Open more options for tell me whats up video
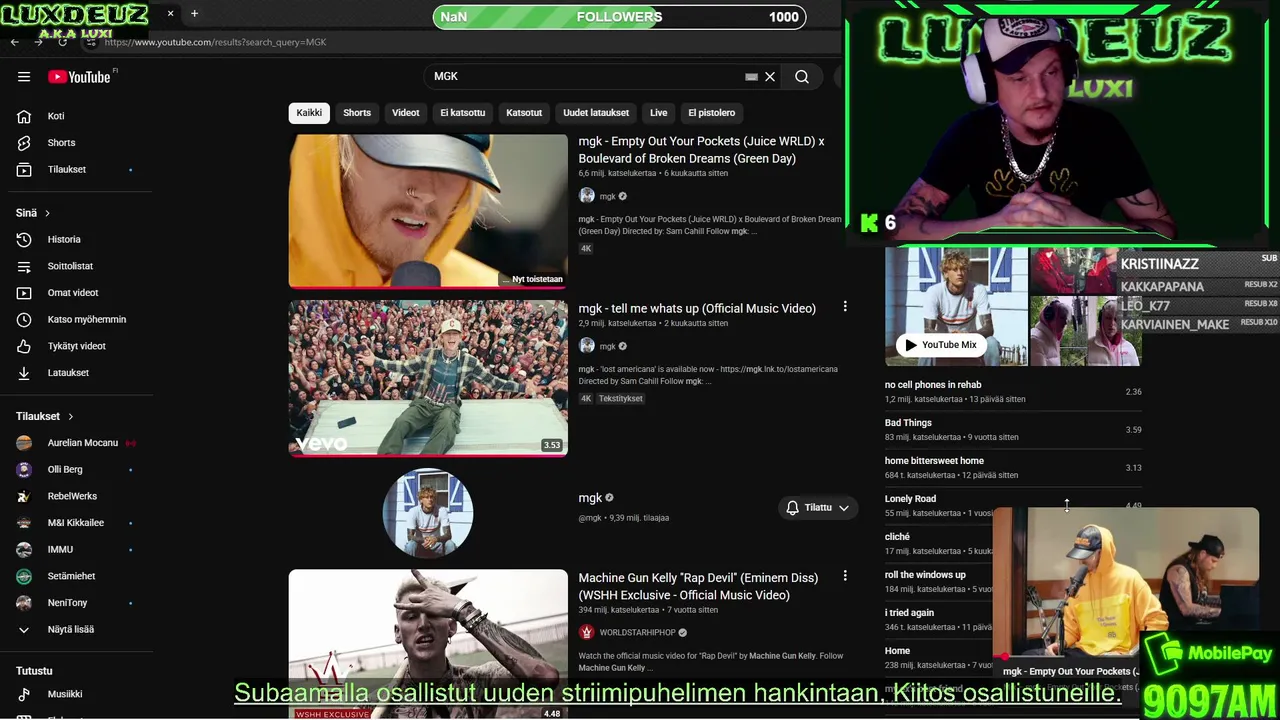This screenshot has width=1280, height=720. (845, 307)
